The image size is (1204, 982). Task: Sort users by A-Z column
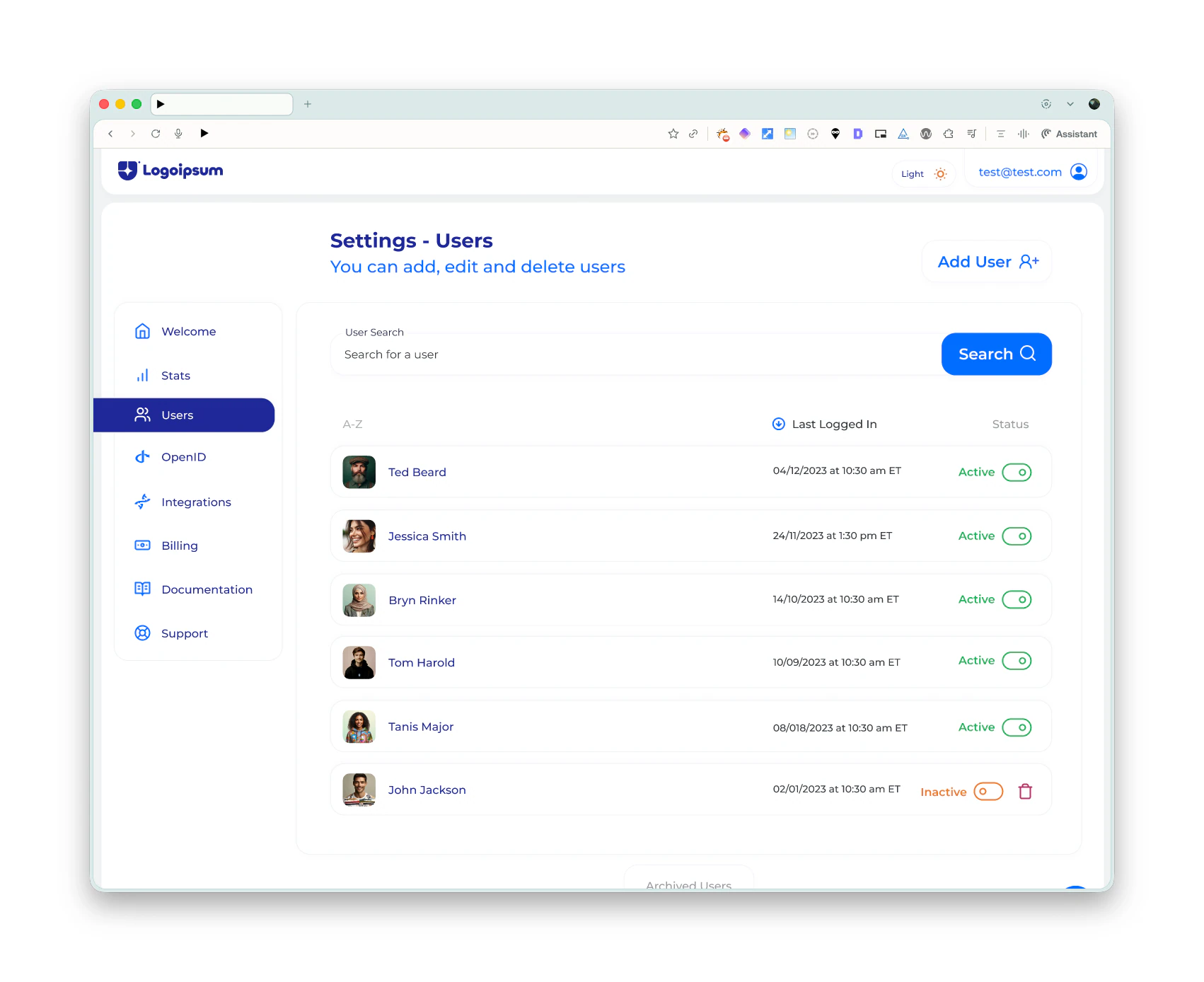[x=352, y=424]
